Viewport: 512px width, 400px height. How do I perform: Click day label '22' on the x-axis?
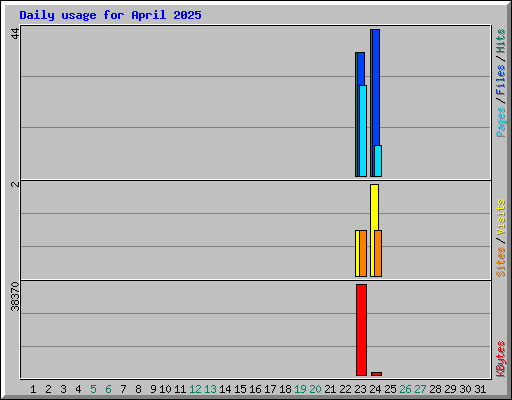[345, 389]
